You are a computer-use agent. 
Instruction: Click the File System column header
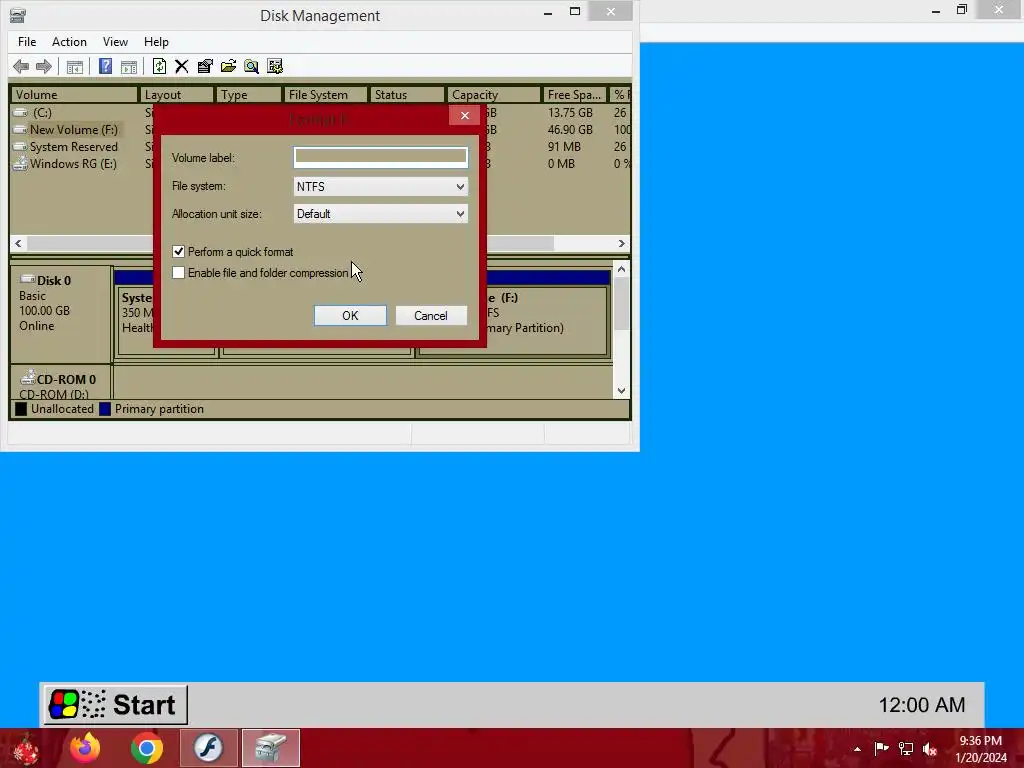[326, 95]
